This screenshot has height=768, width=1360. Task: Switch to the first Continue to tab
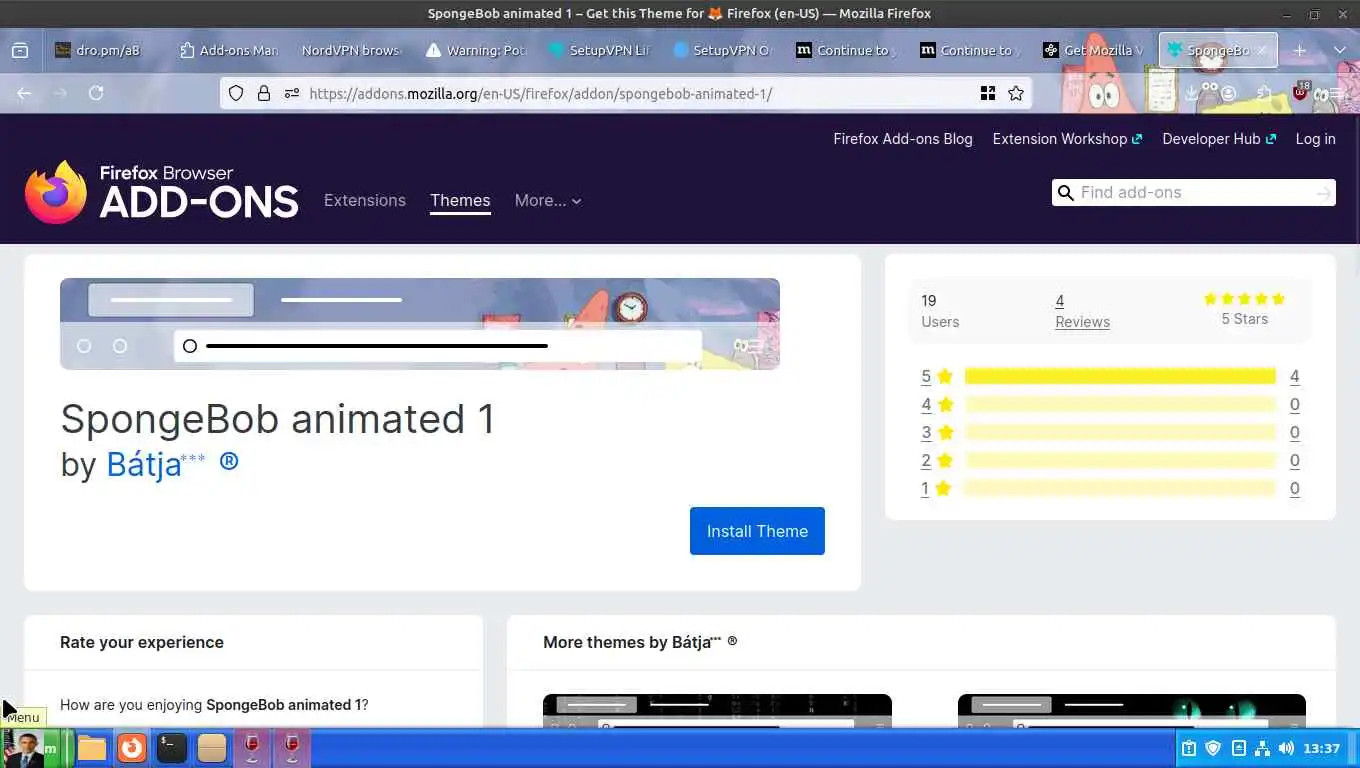click(x=846, y=50)
